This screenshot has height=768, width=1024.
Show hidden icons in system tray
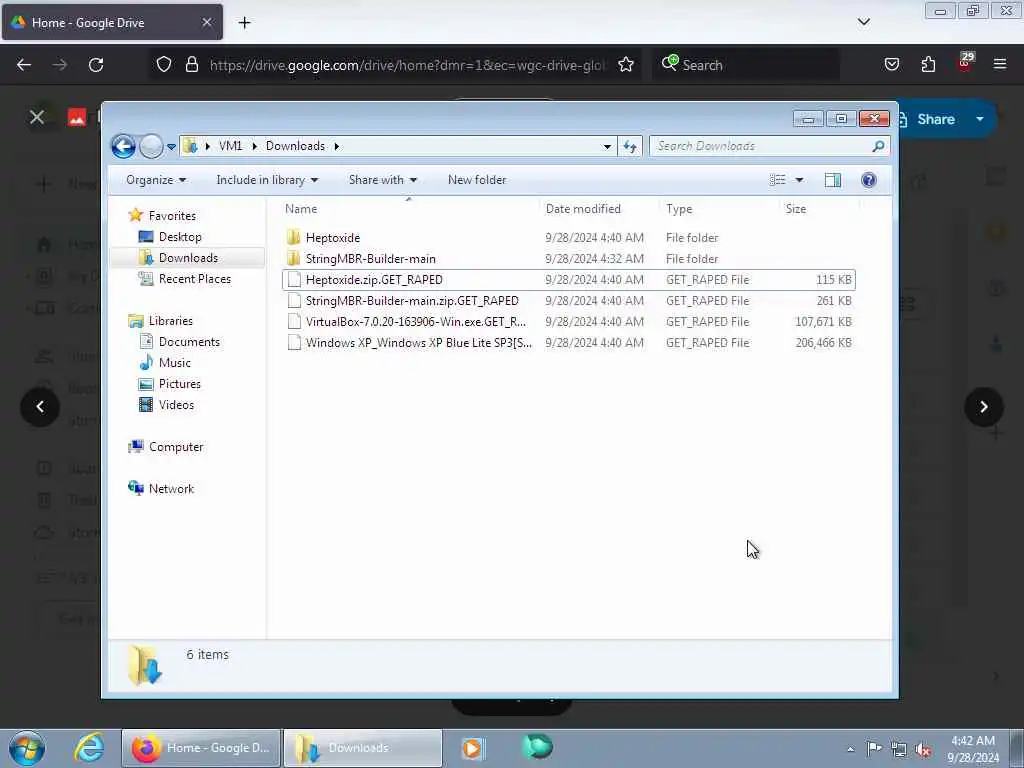click(x=850, y=749)
